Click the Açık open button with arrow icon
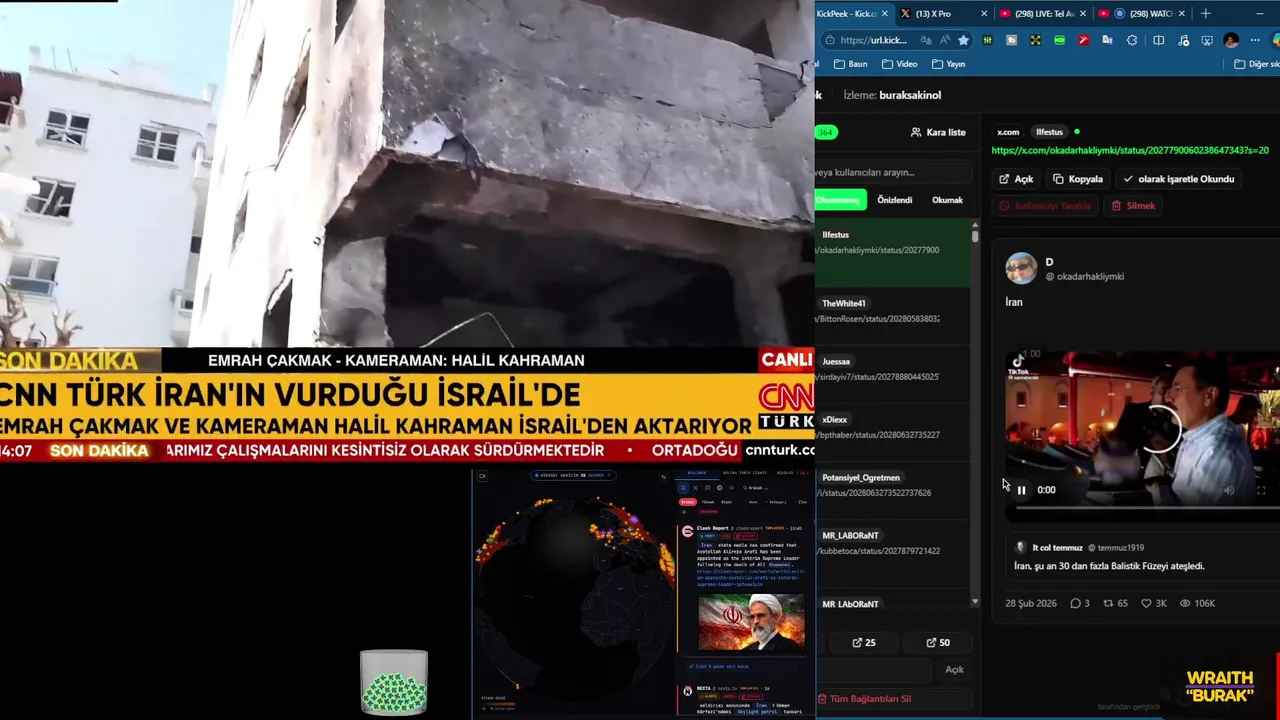This screenshot has width=1280, height=720. pyautogui.click(x=1016, y=179)
